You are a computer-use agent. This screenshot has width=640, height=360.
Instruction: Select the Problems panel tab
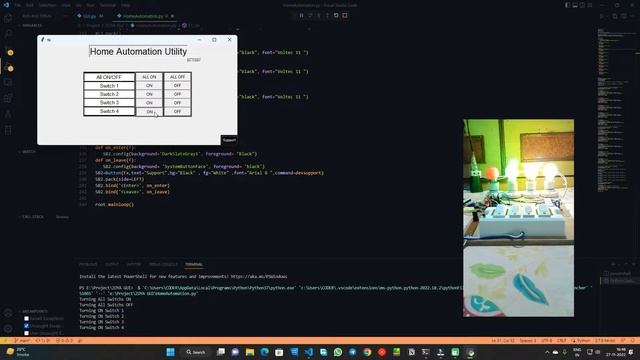pos(88,264)
